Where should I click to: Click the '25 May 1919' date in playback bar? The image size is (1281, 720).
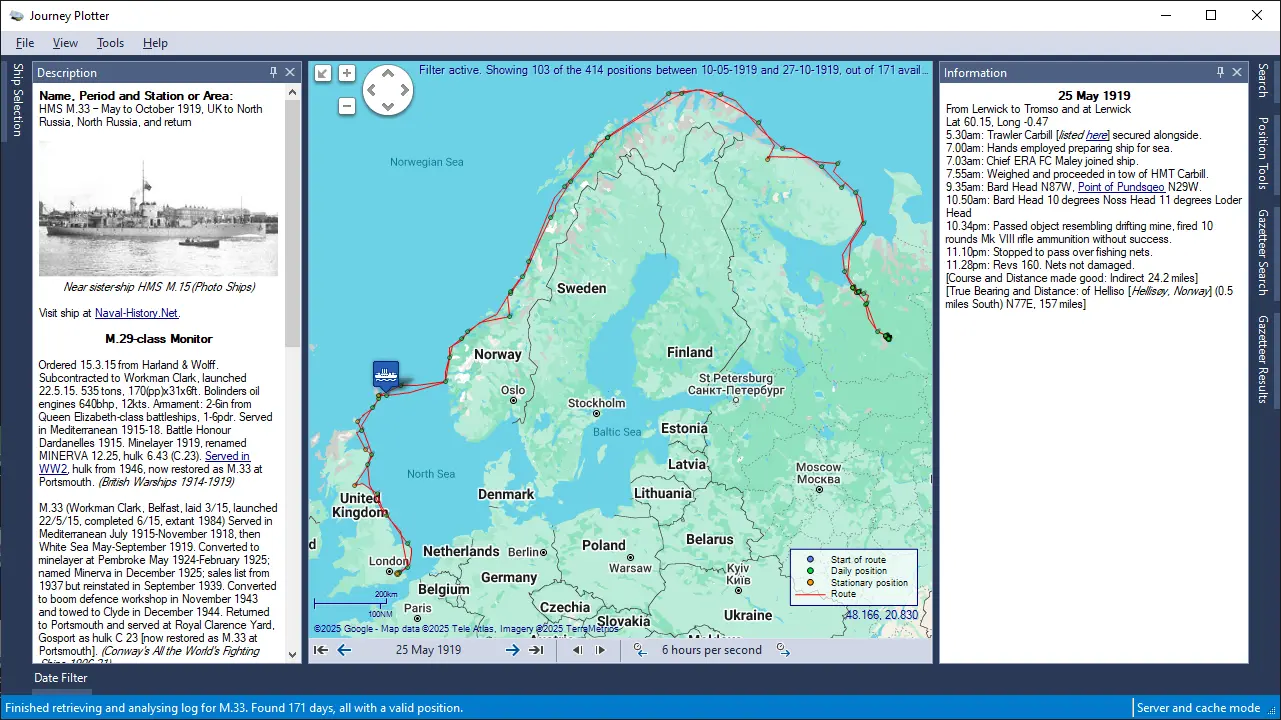coord(428,650)
